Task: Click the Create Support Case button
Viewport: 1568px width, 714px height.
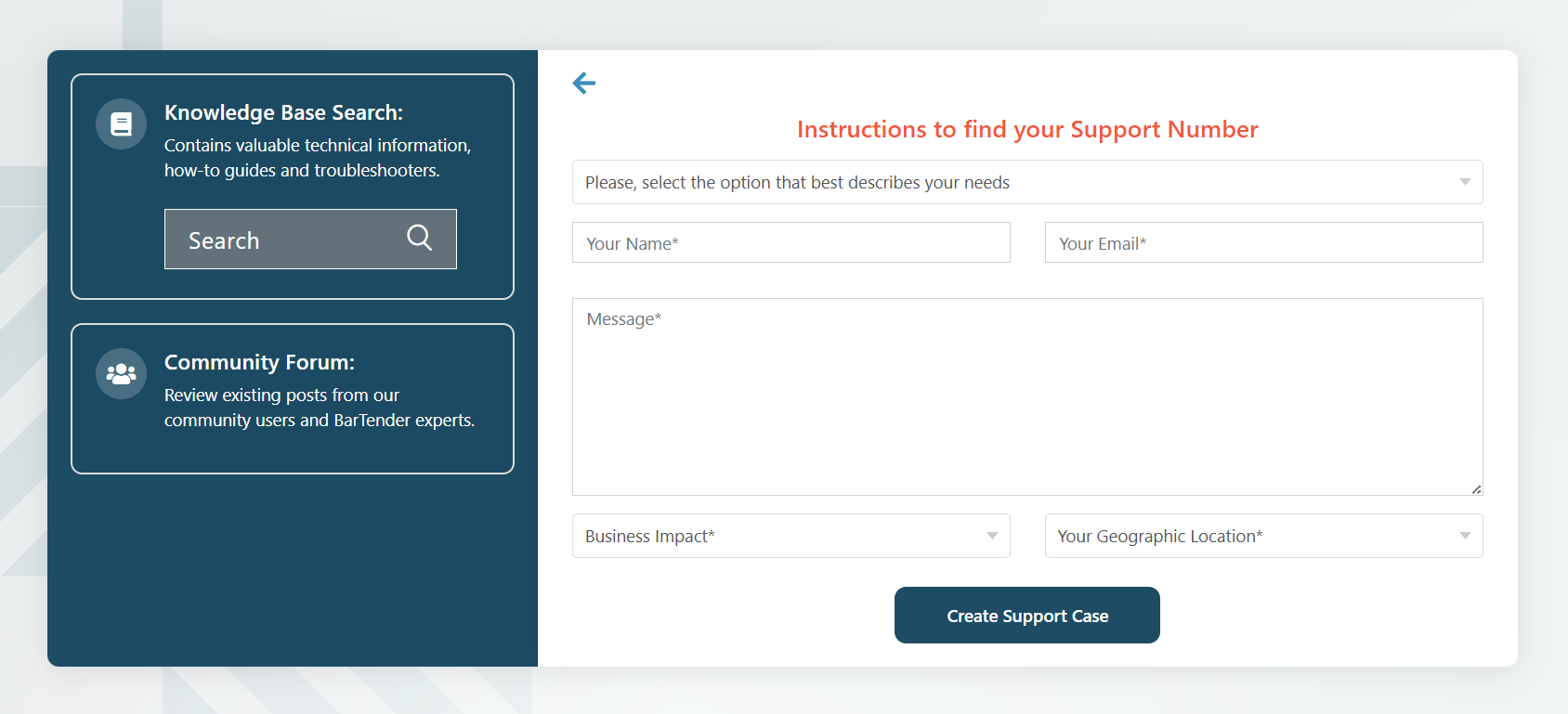Action: 1027,615
